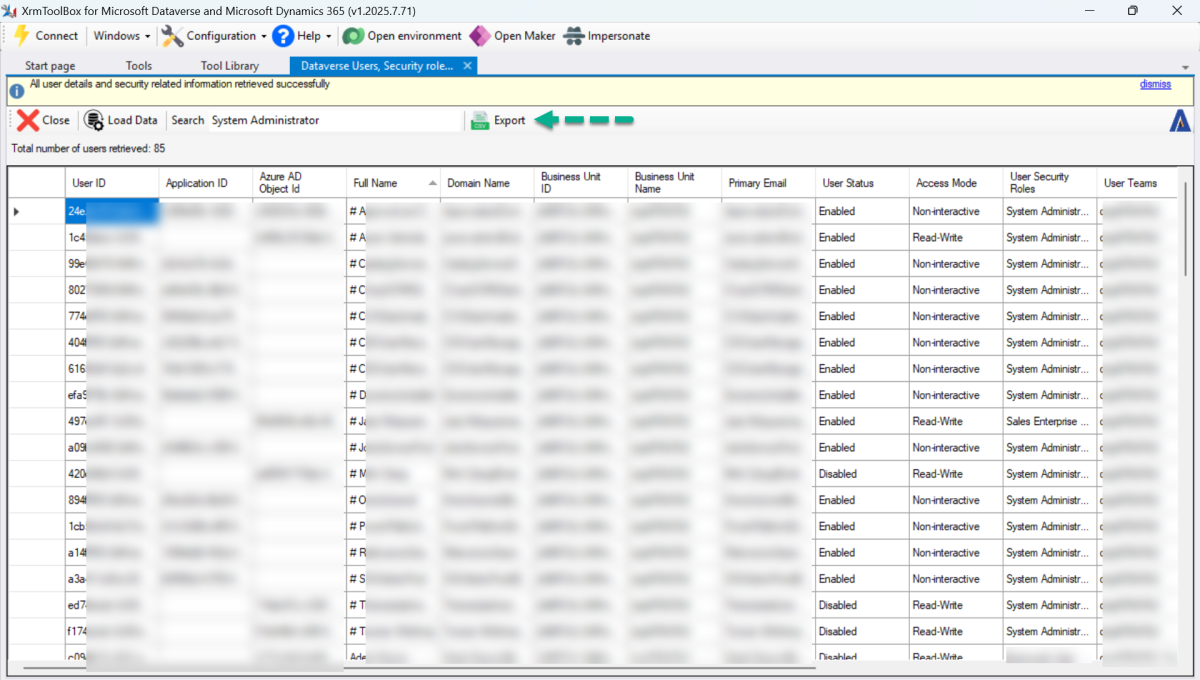This screenshot has width=1200, height=680.
Task: Select User ID cell starting with ed7
Action: 112,605
